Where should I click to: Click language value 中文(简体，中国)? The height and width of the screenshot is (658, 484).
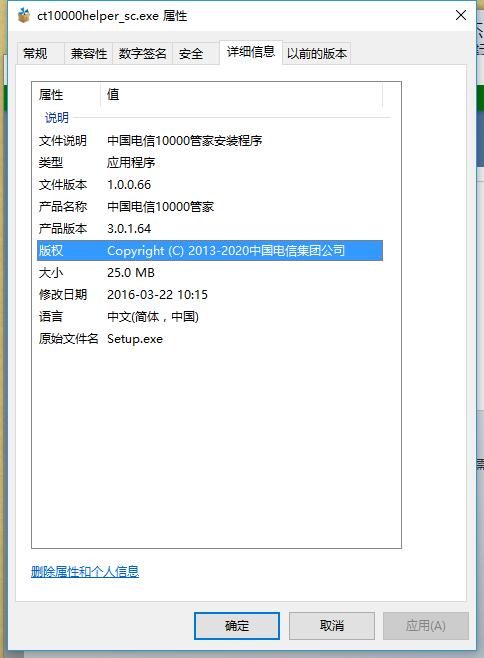click(153, 316)
